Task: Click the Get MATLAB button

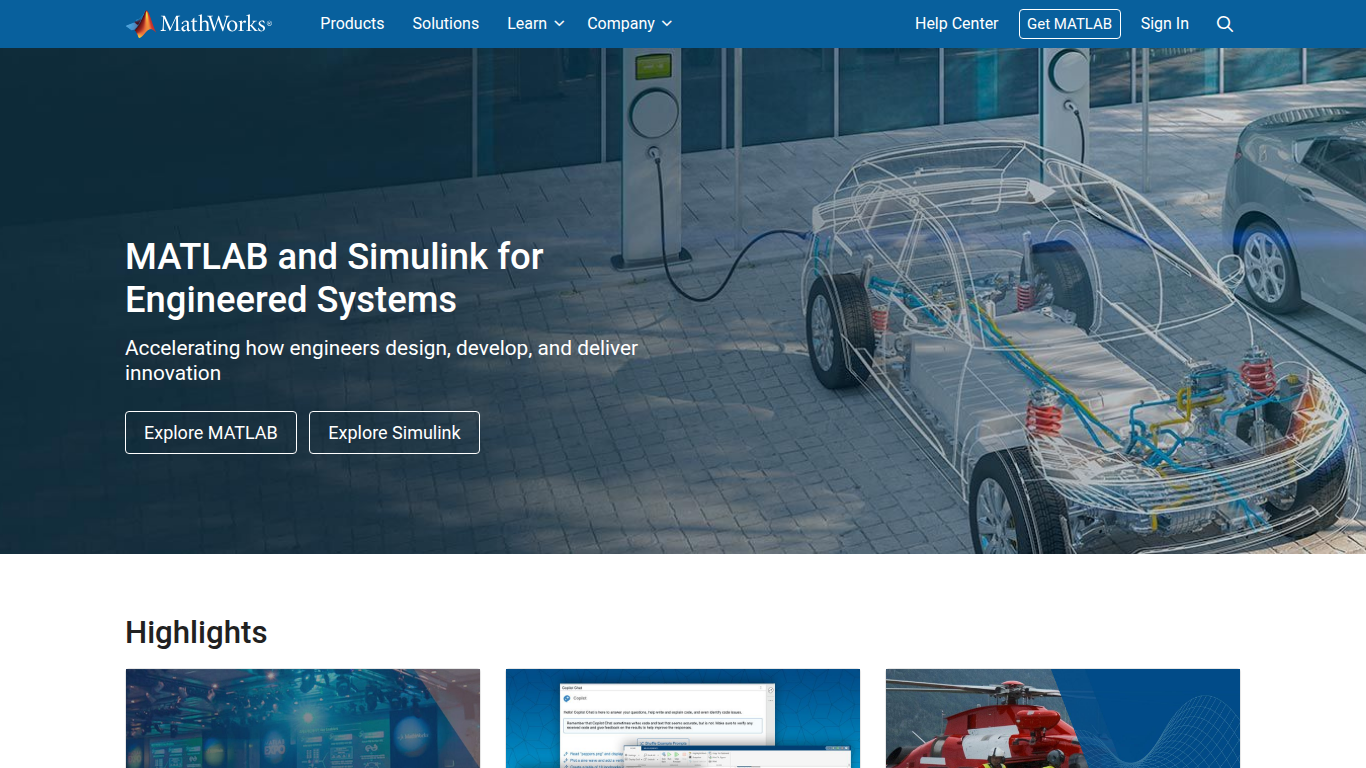Action: (x=1070, y=24)
